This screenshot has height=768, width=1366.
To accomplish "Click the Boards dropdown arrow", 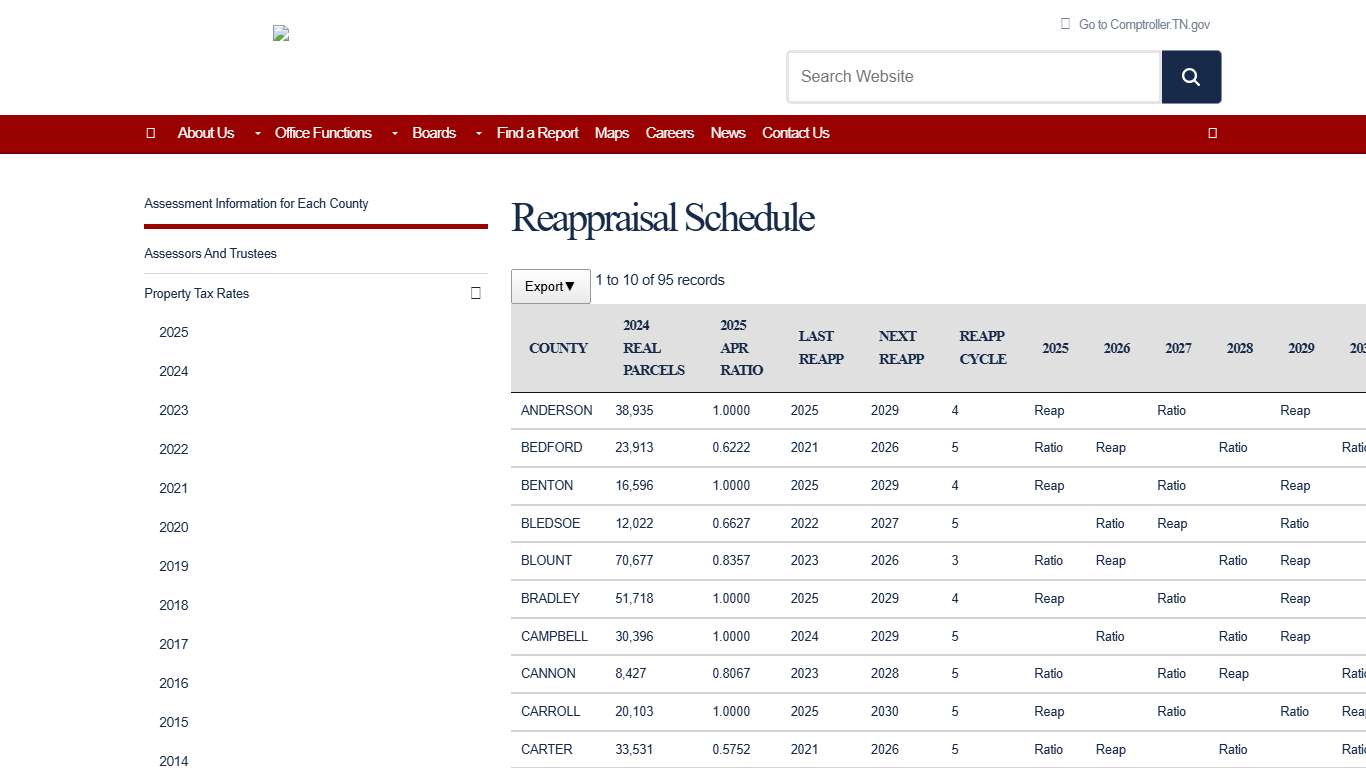I will (x=478, y=133).
